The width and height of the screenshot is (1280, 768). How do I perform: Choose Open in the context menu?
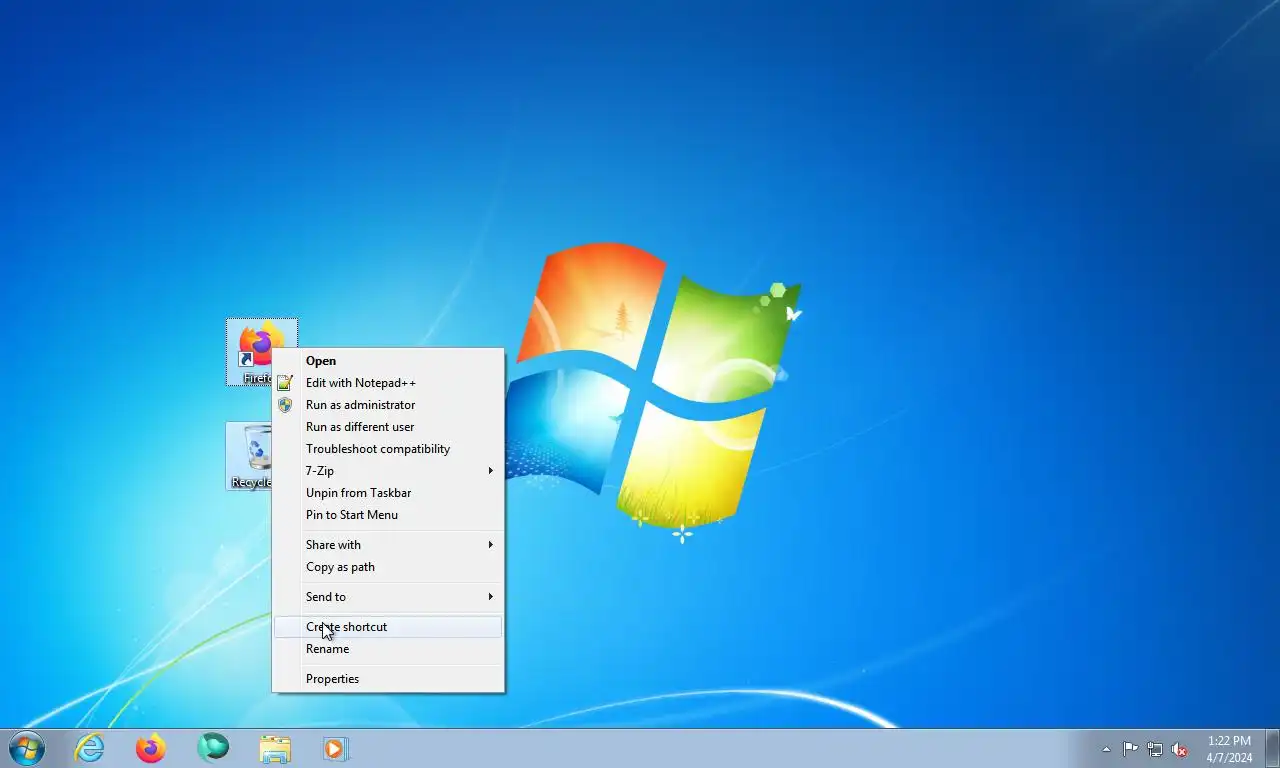388,361
